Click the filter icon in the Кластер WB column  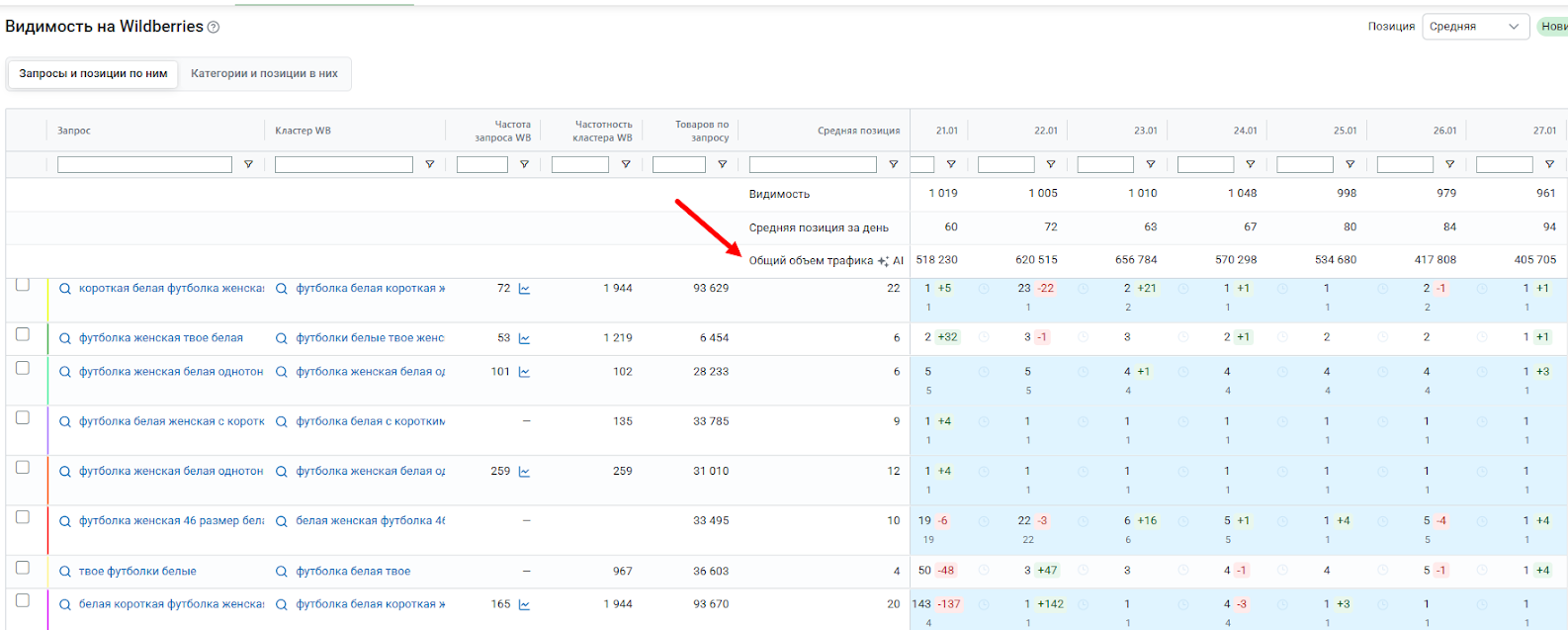coord(429,165)
